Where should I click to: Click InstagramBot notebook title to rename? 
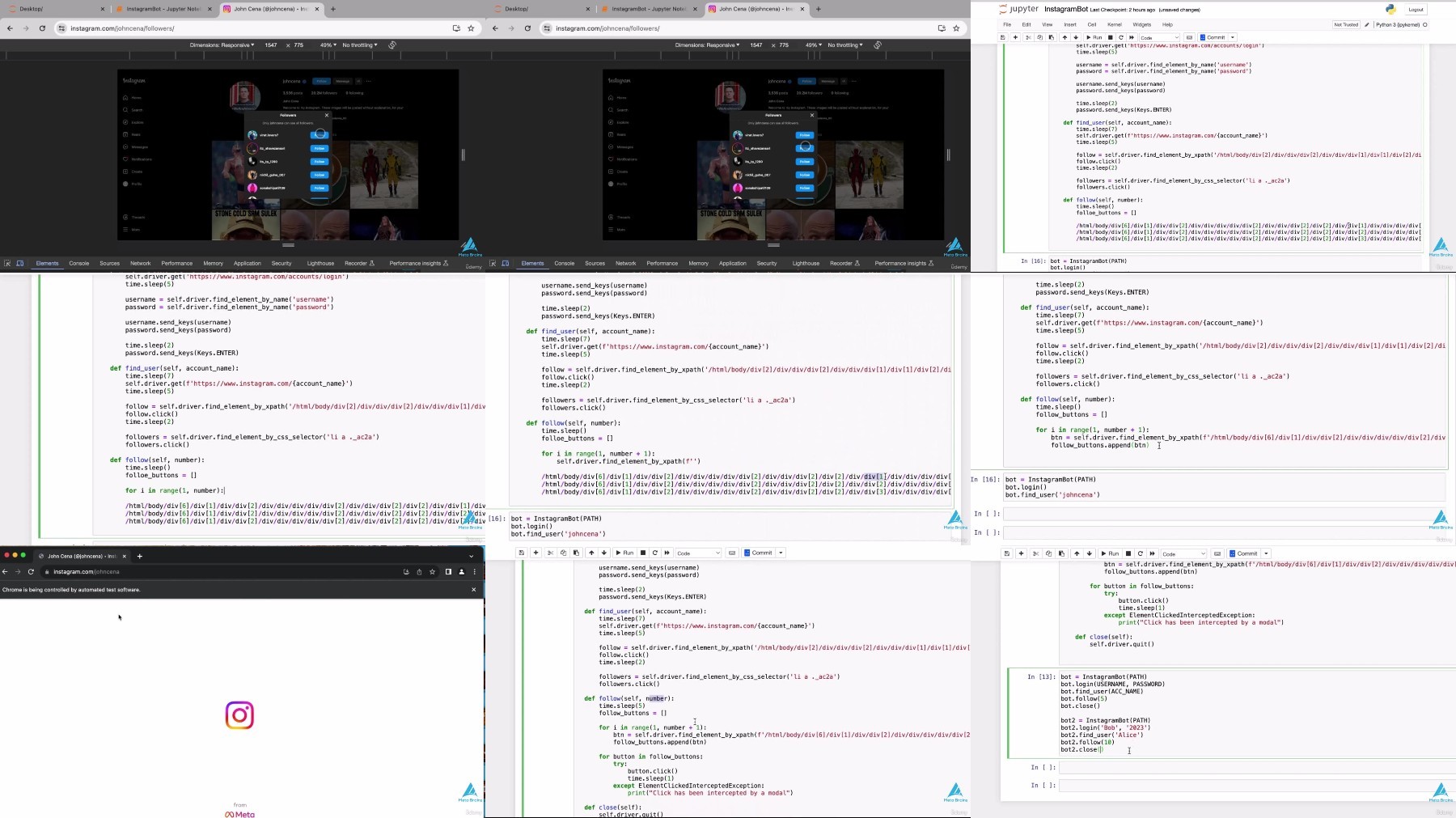click(1065, 10)
